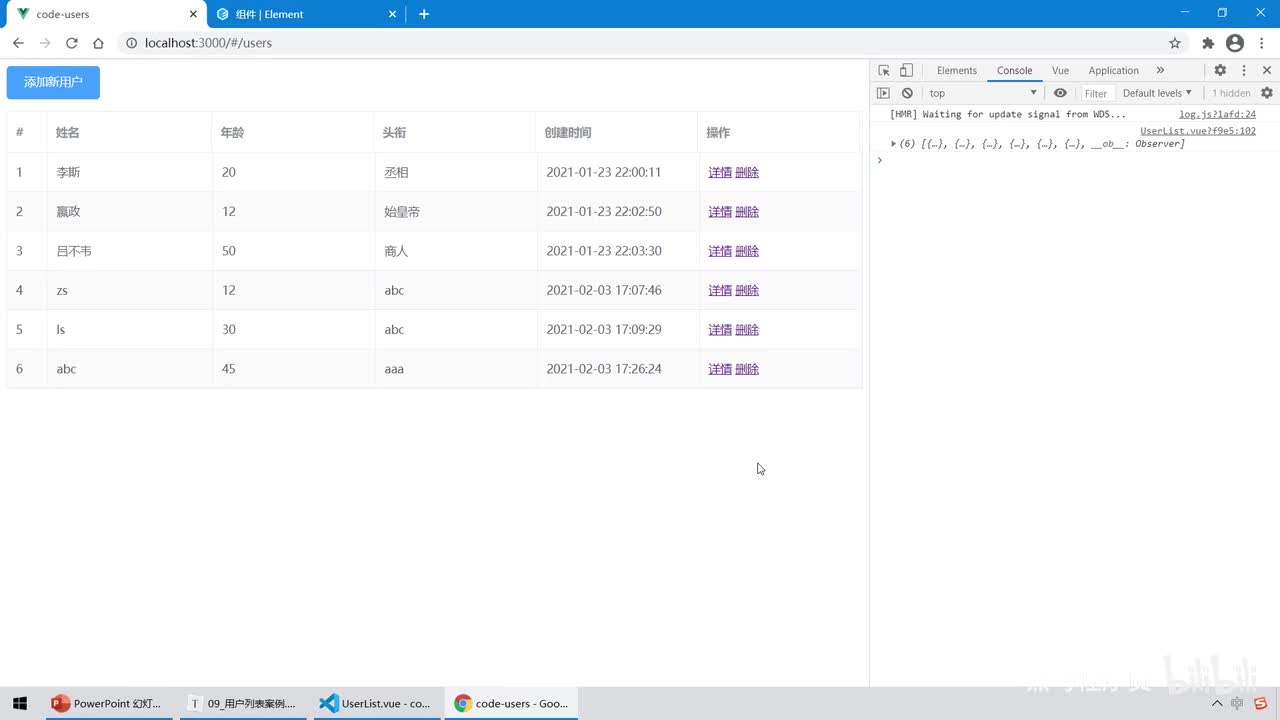Open the Default levels dropdown
Image resolution: width=1280 pixels, height=720 pixels.
click(x=1157, y=93)
